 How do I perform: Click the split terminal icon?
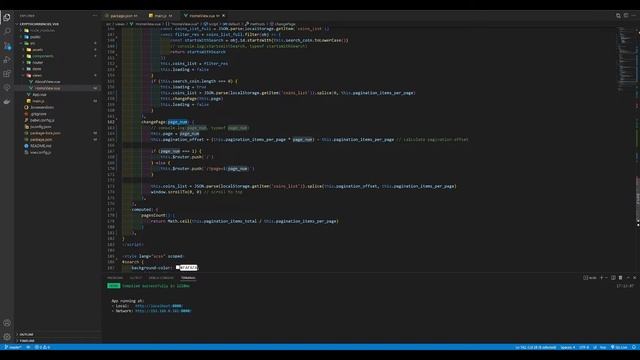point(613,278)
